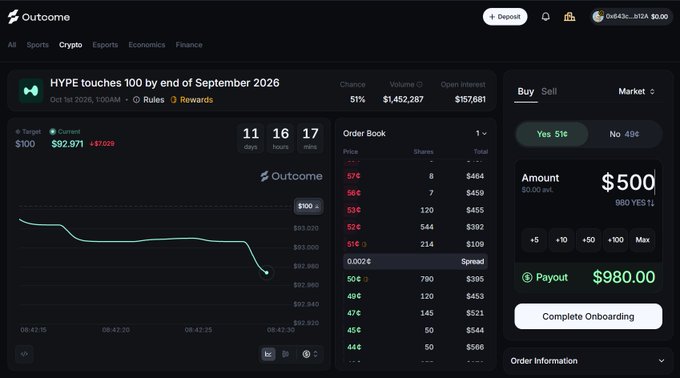Select the 53¢ ask row
The image size is (680, 378).
415,210
